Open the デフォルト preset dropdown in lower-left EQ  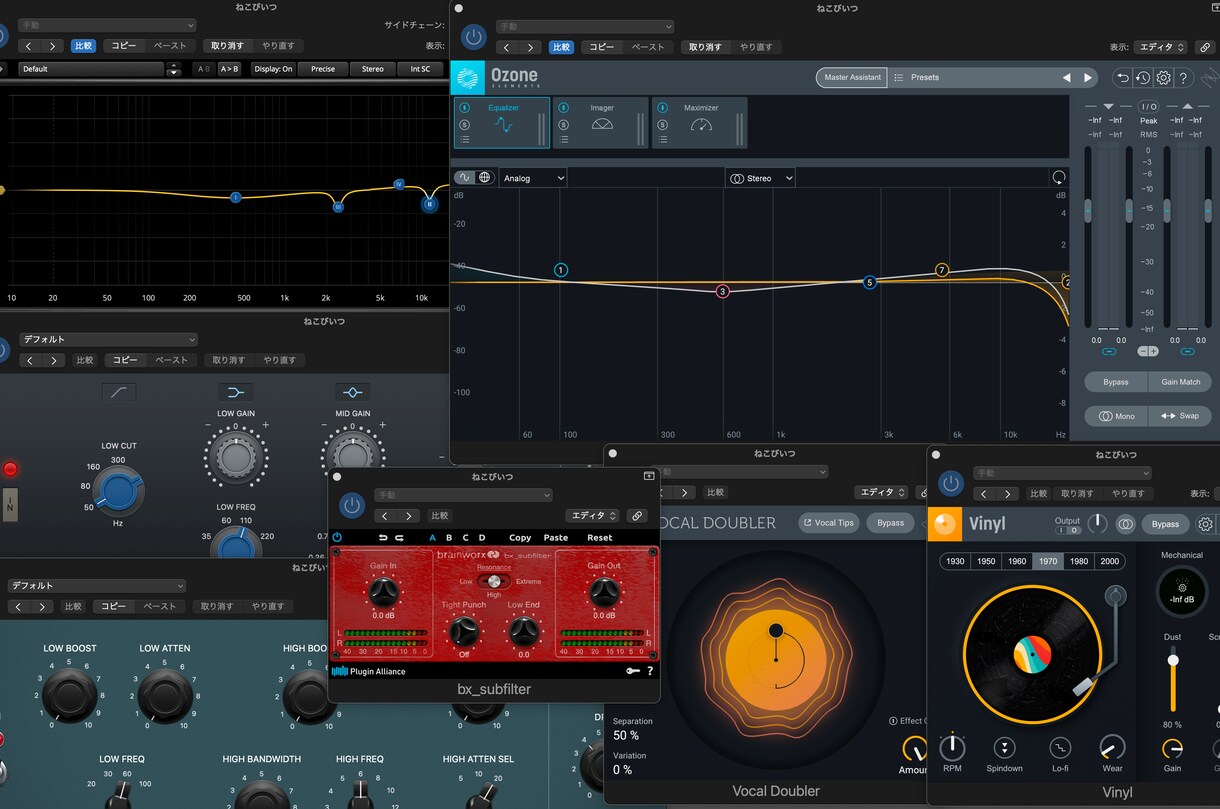(98, 586)
